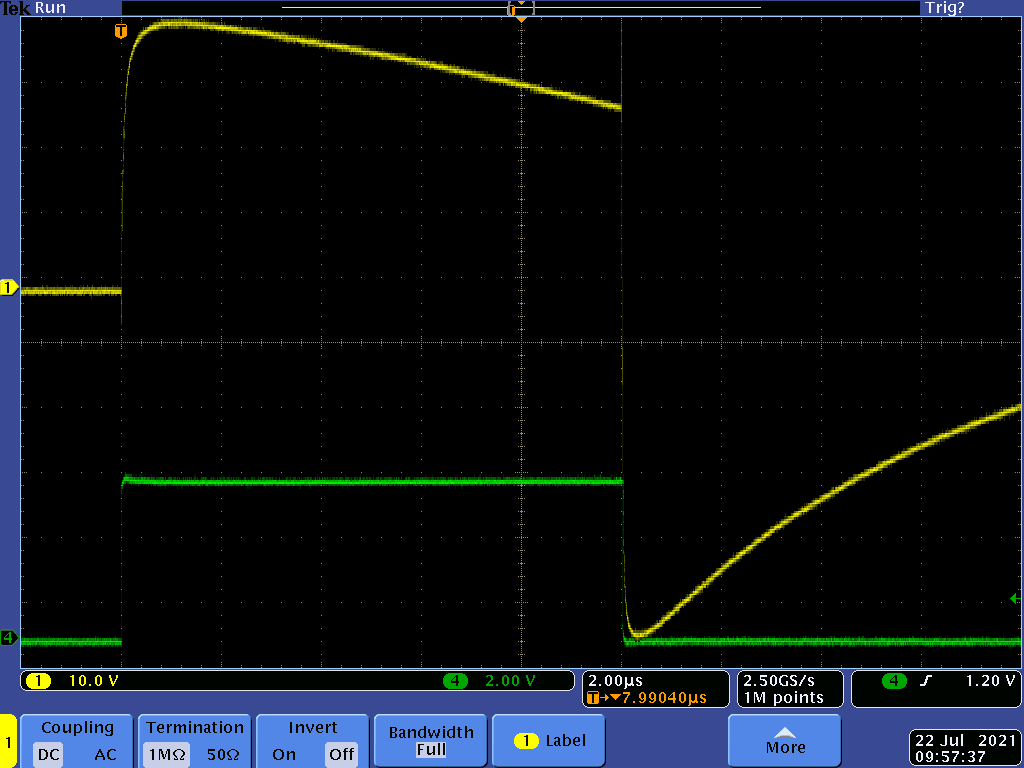
Task: Click the channel 4 trigger source badge
Action: point(894,680)
